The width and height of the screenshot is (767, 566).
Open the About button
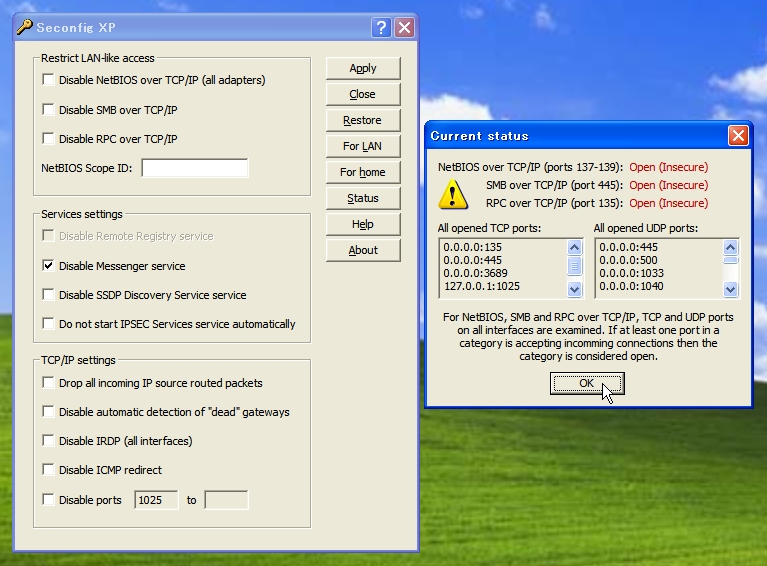pyautogui.click(x=363, y=250)
